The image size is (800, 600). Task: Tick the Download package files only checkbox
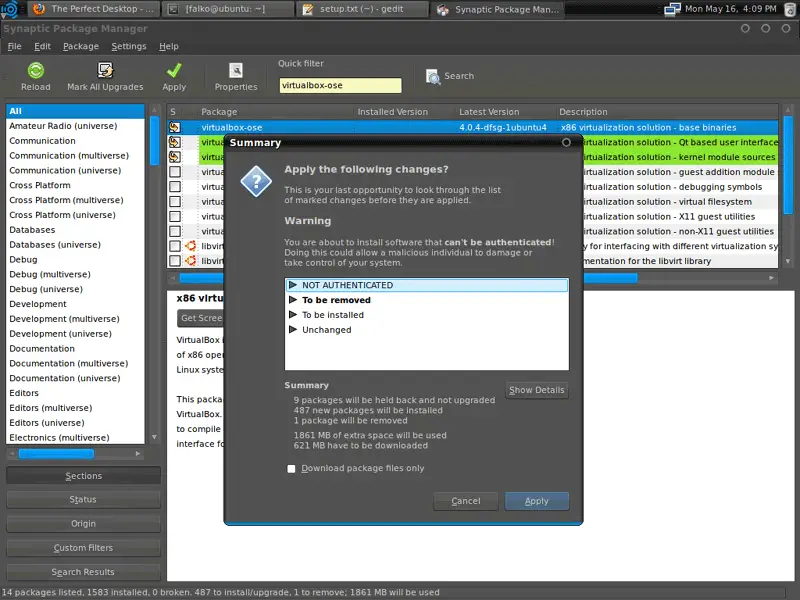(x=291, y=468)
